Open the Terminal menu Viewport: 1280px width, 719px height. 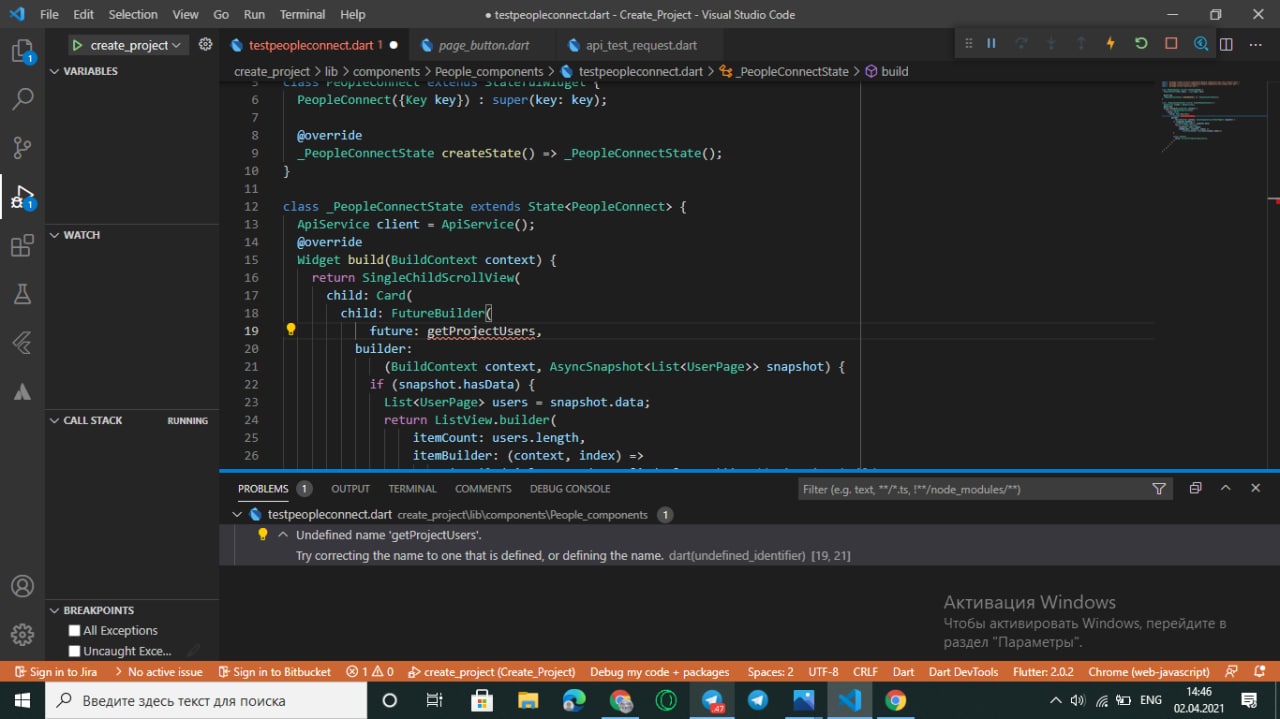tap(302, 15)
